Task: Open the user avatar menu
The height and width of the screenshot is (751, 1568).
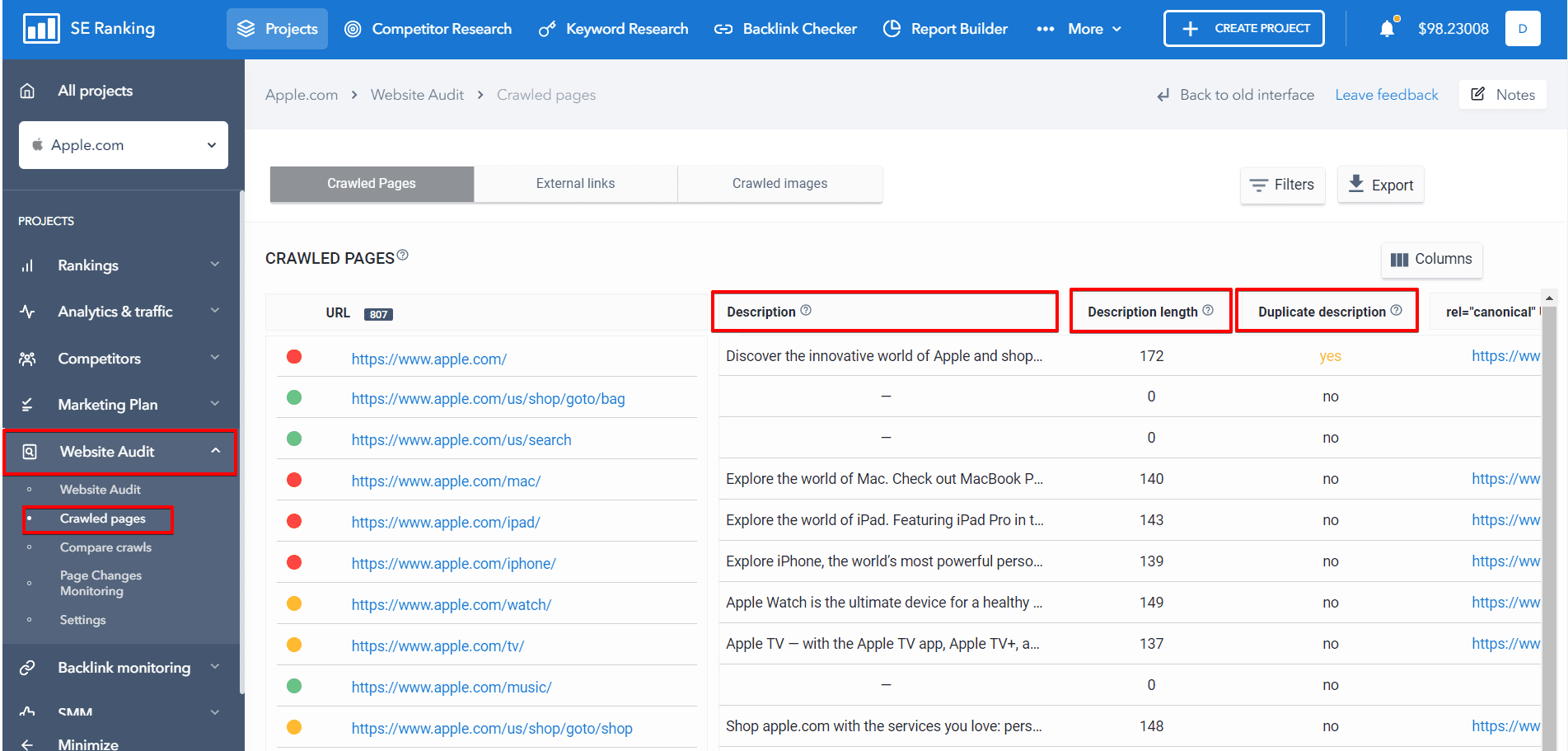Action: click(x=1523, y=28)
